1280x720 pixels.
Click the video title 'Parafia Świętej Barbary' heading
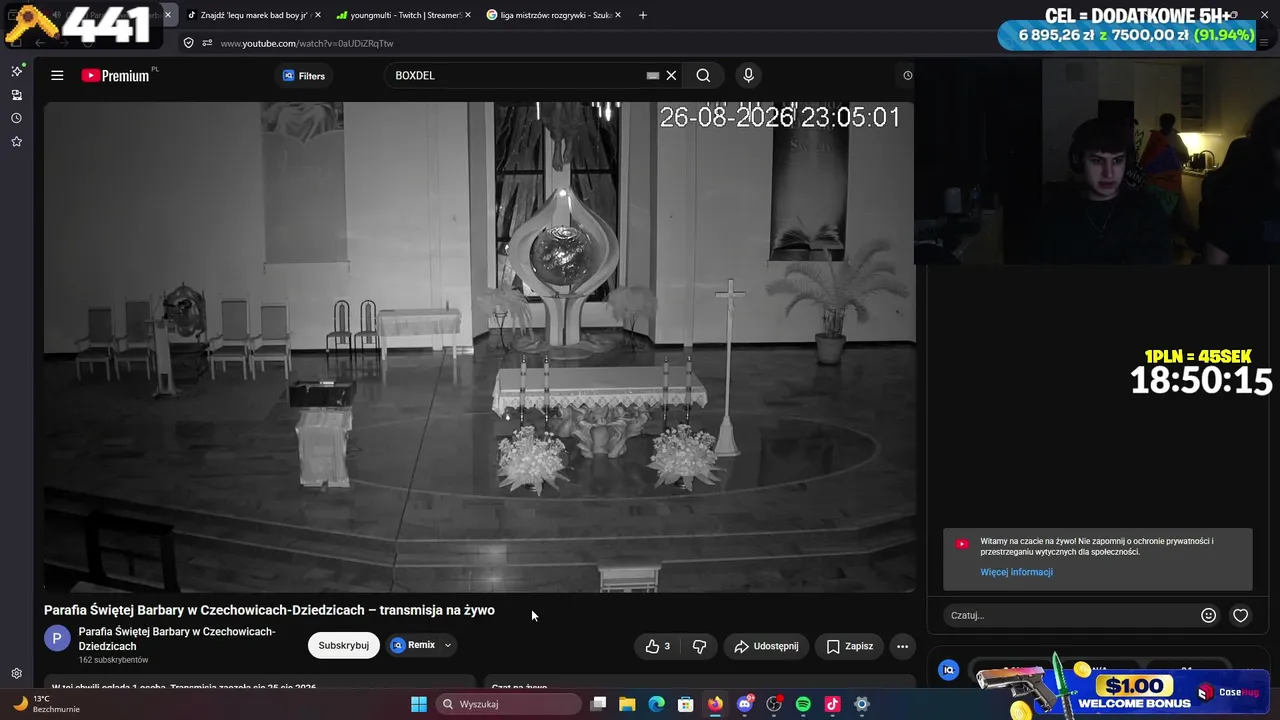(269, 610)
